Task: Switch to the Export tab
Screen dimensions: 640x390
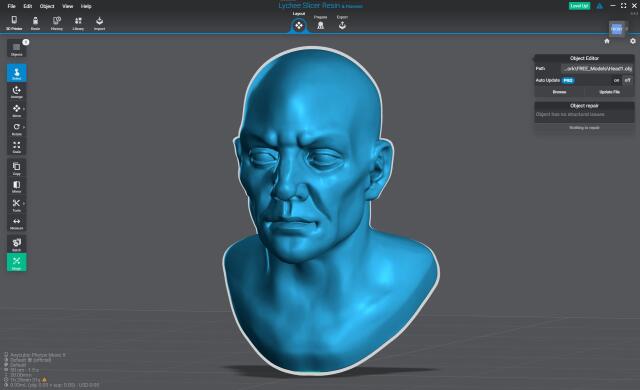Action: [342, 23]
